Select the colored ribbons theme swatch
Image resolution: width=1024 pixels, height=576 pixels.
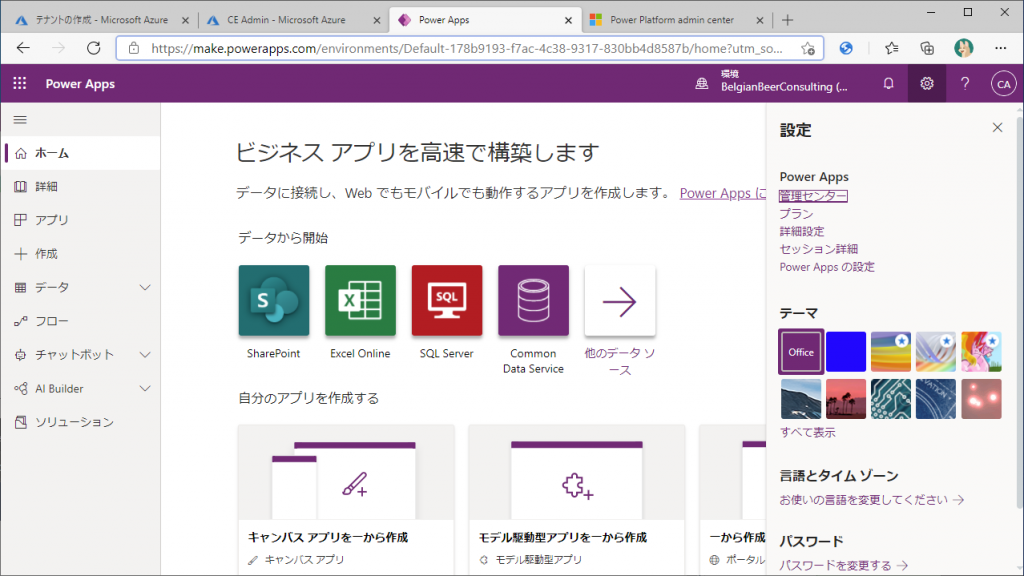(x=936, y=351)
